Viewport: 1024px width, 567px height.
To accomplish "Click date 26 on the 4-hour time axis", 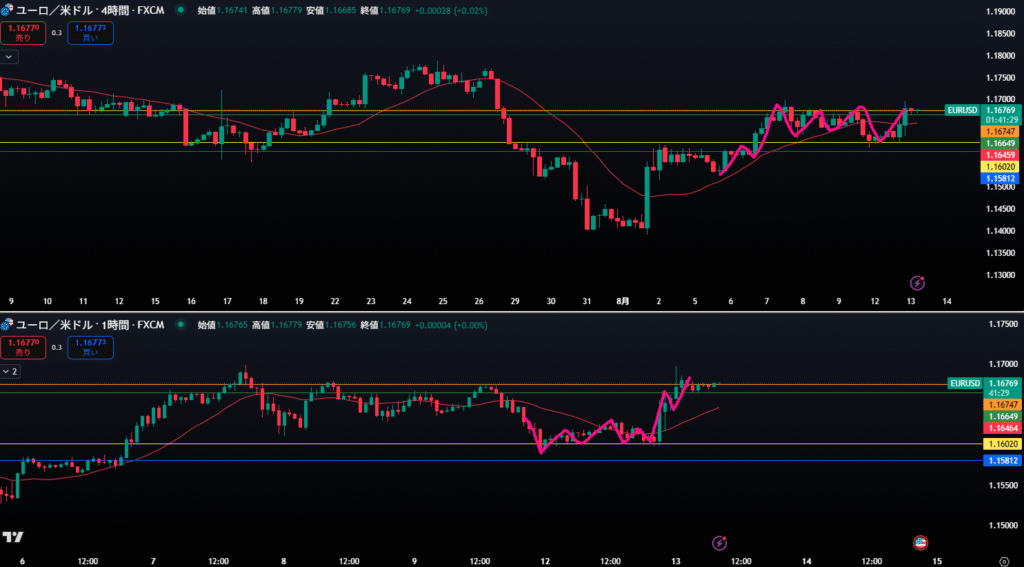I will tap(479, 301).
